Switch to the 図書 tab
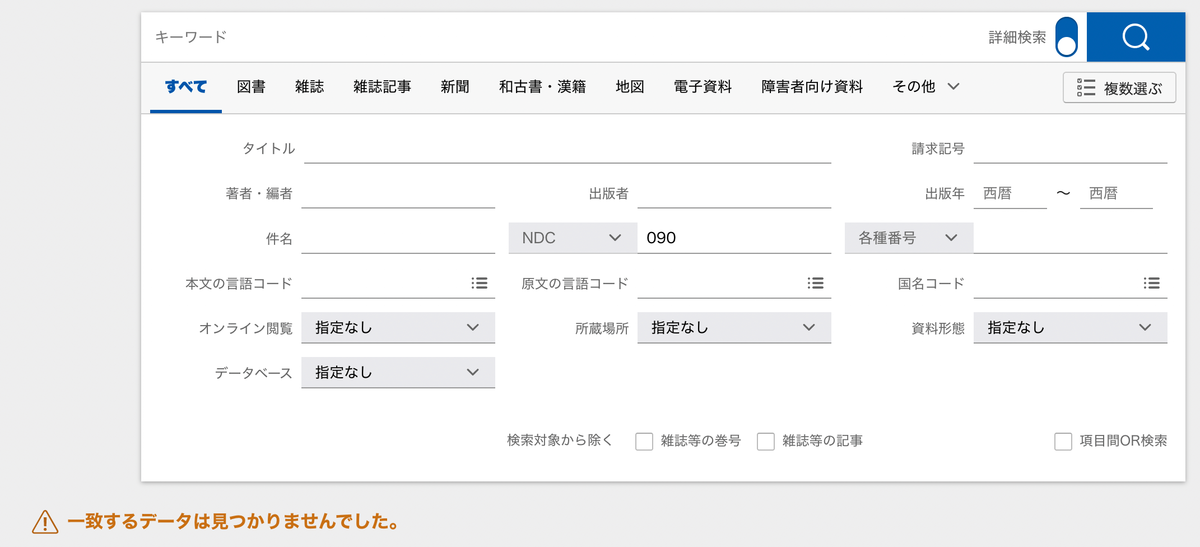This screenshot has height=547, width=1200. click(251, 87)
